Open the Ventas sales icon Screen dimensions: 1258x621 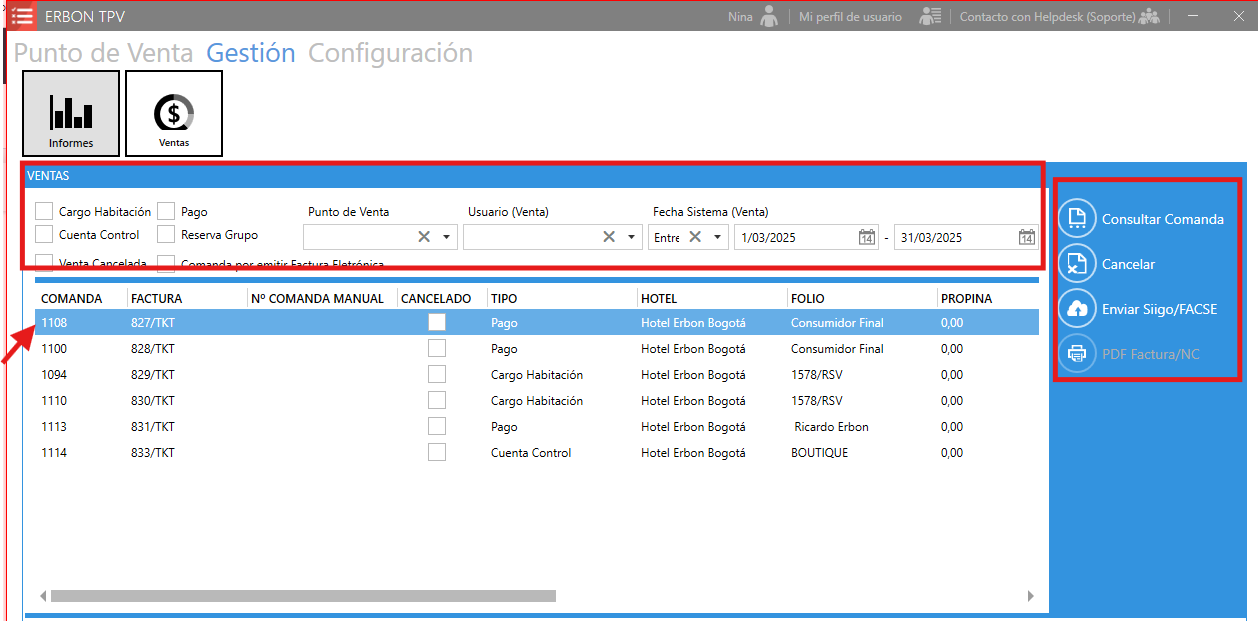click(x=174, y=113)
